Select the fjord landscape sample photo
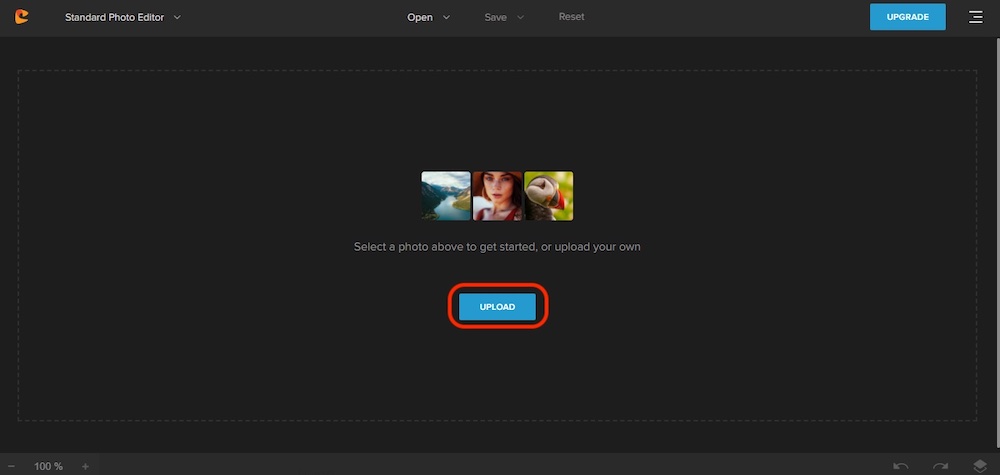The image size is (1000, 475). point(446,196)
